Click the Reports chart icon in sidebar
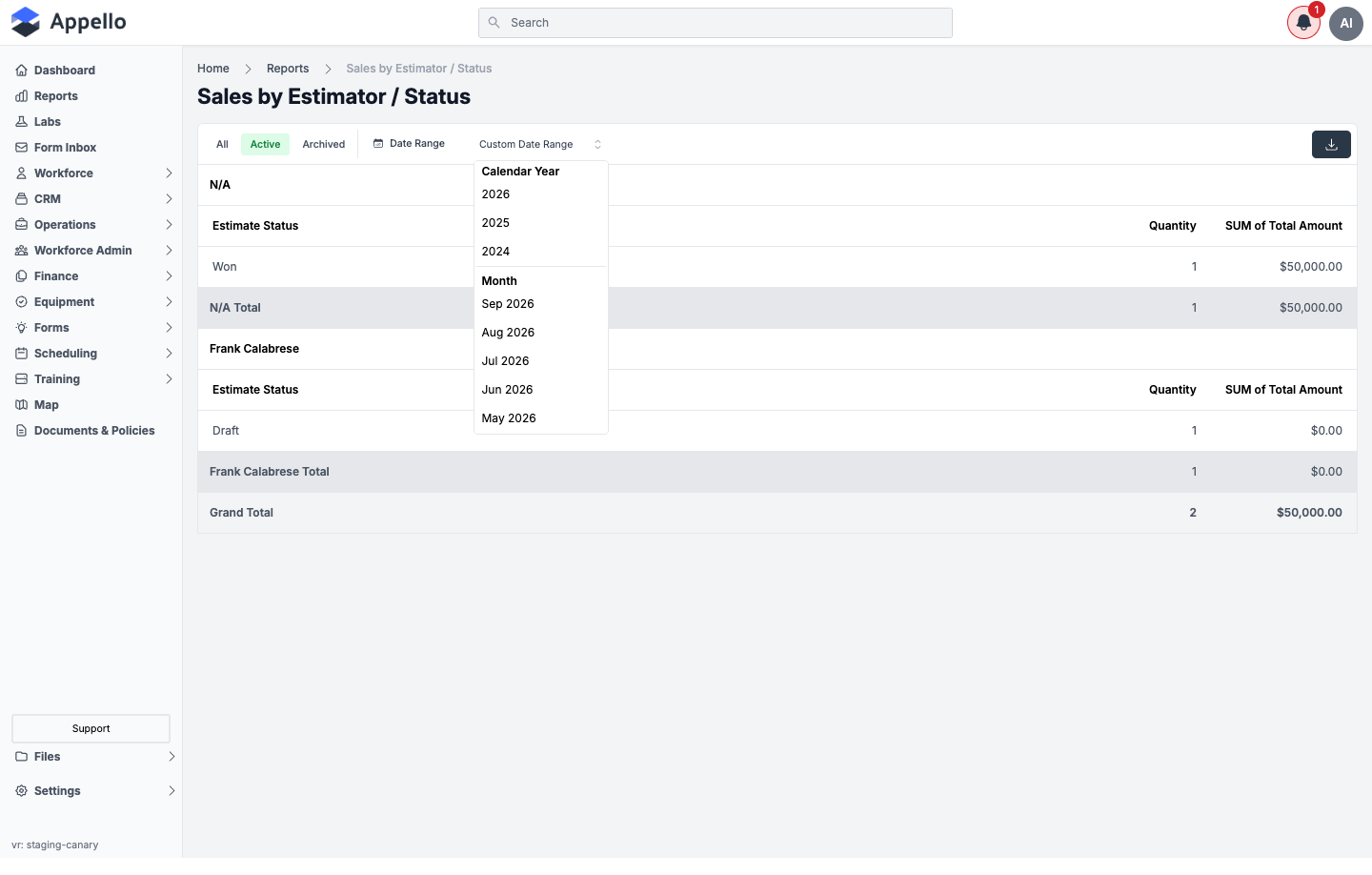The image size is (1372, 875). click(x=21, y=96)
